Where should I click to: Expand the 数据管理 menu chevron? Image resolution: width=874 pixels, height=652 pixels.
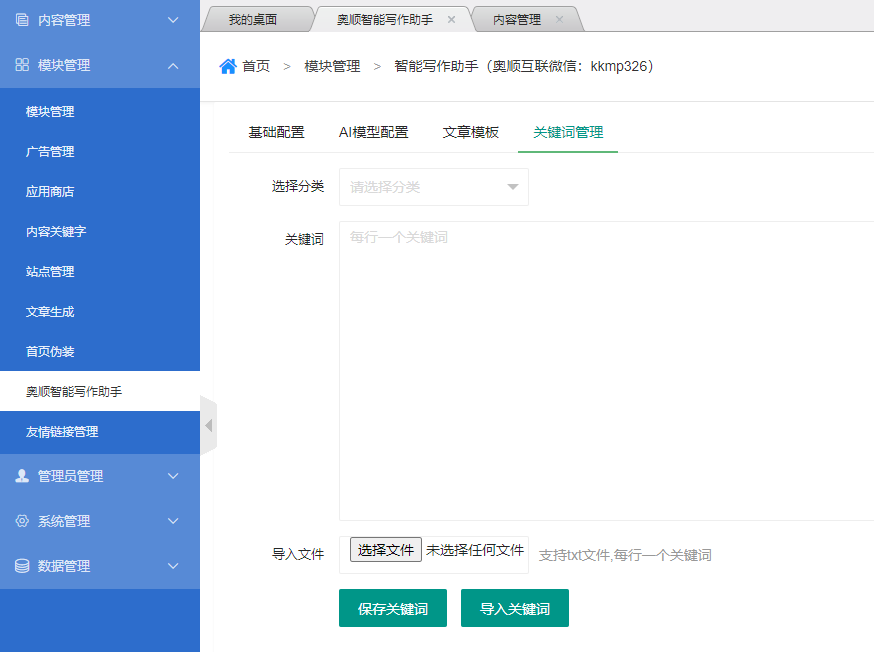point(173,566)
